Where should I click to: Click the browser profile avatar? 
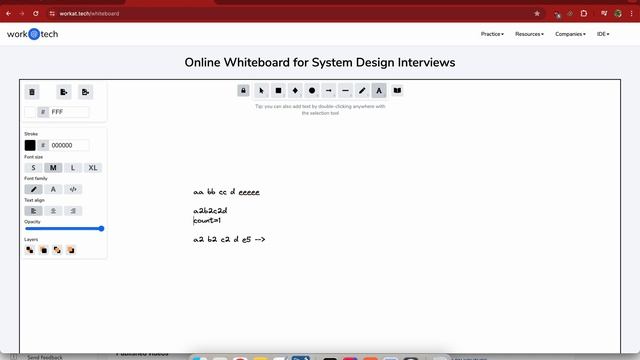coord(618,13)
